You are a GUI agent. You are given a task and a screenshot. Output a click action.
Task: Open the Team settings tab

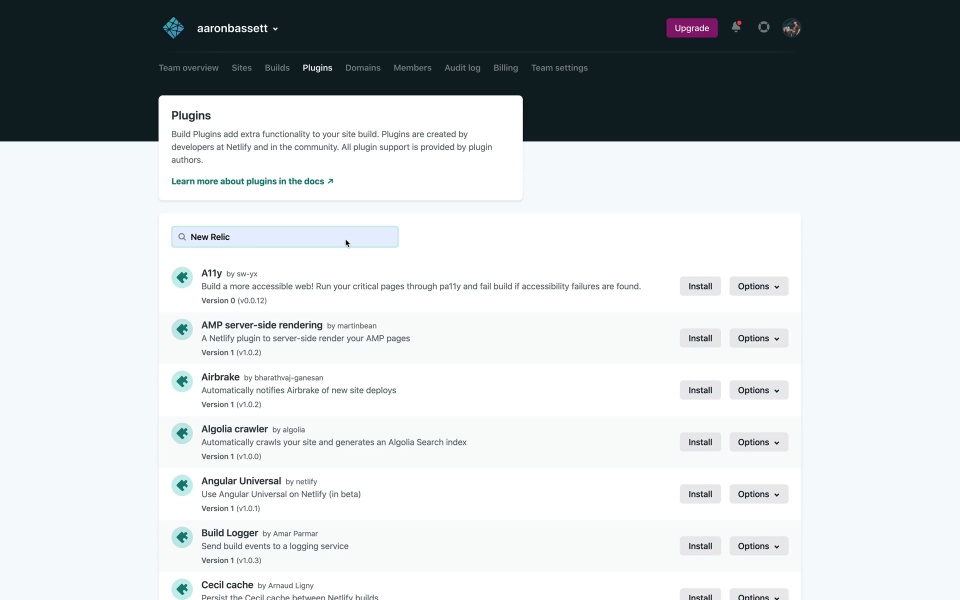point(560,68)
